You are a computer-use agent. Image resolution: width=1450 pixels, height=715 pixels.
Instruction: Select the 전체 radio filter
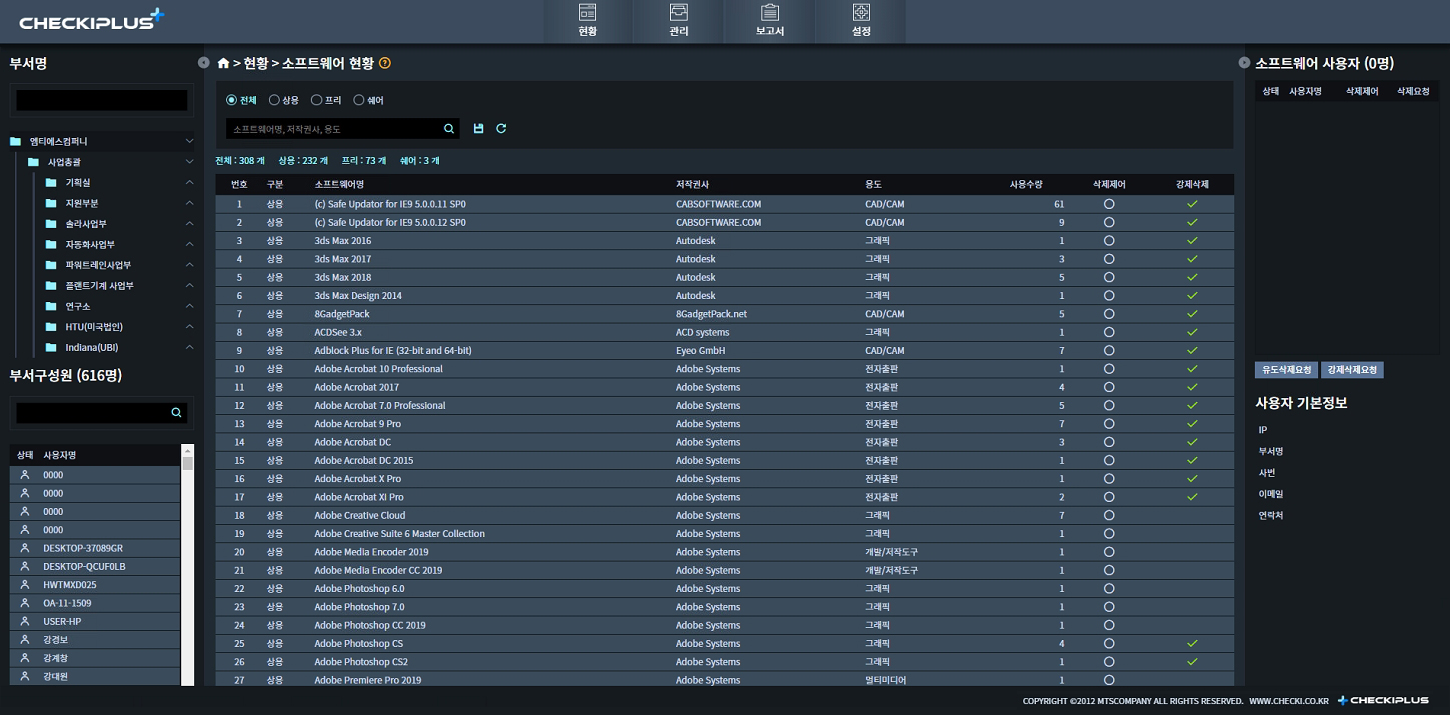point(231,100)
